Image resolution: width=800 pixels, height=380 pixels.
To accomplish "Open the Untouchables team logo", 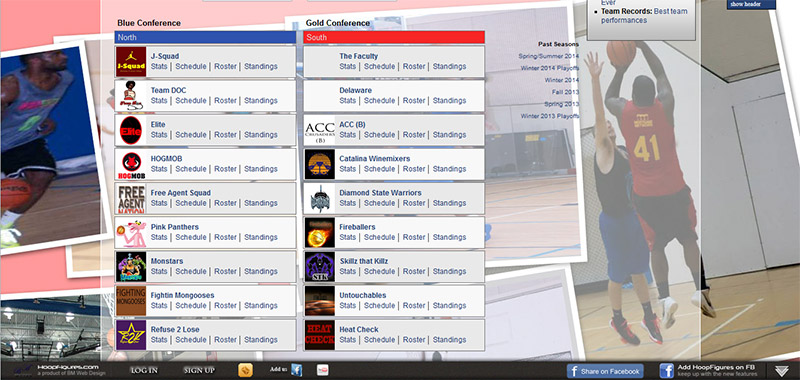I will click(x=319, y=301).
